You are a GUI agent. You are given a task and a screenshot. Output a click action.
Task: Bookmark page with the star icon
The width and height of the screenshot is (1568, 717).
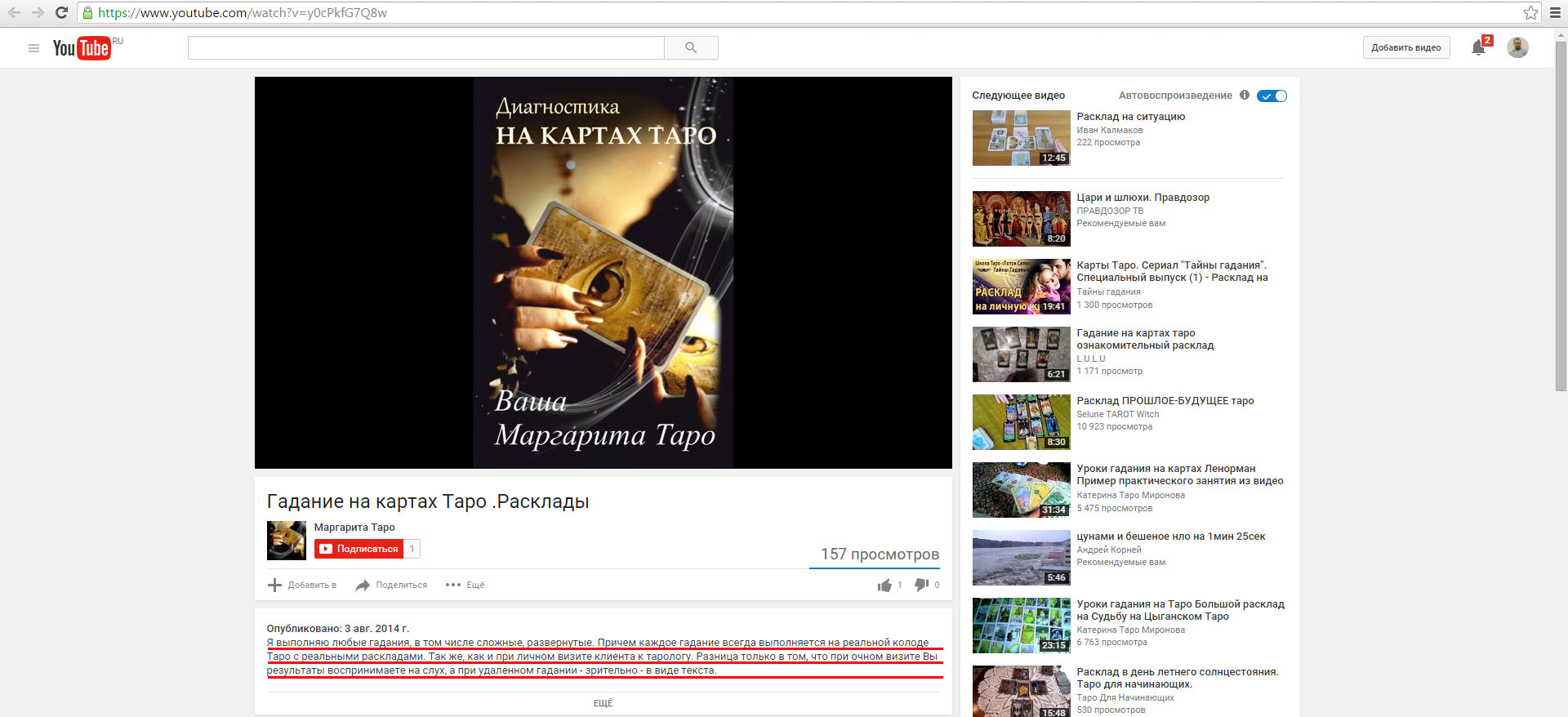(1530, 12)
